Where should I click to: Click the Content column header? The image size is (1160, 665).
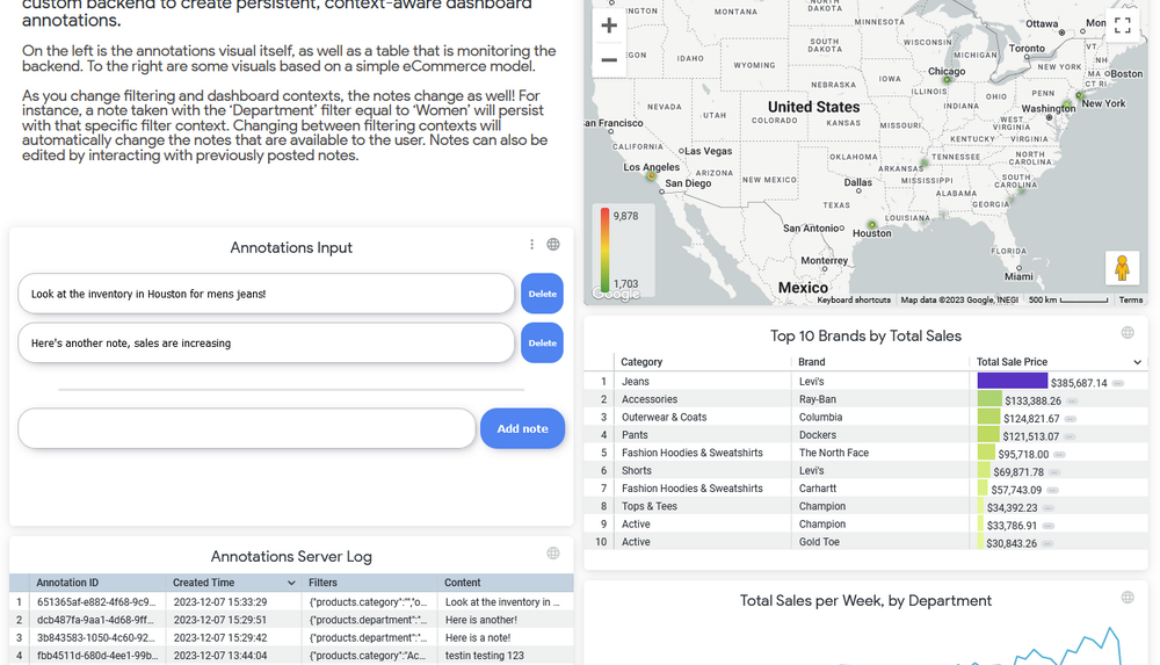462,583
